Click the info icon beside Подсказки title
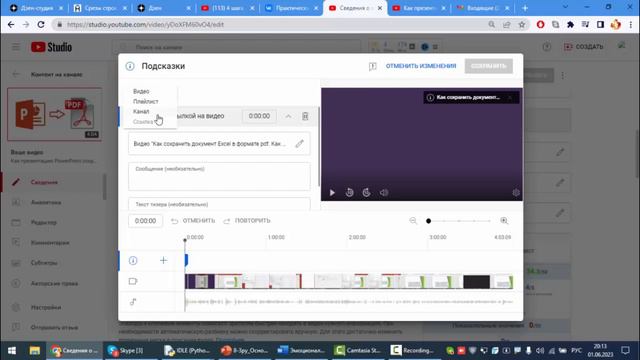 click(130, 66)
